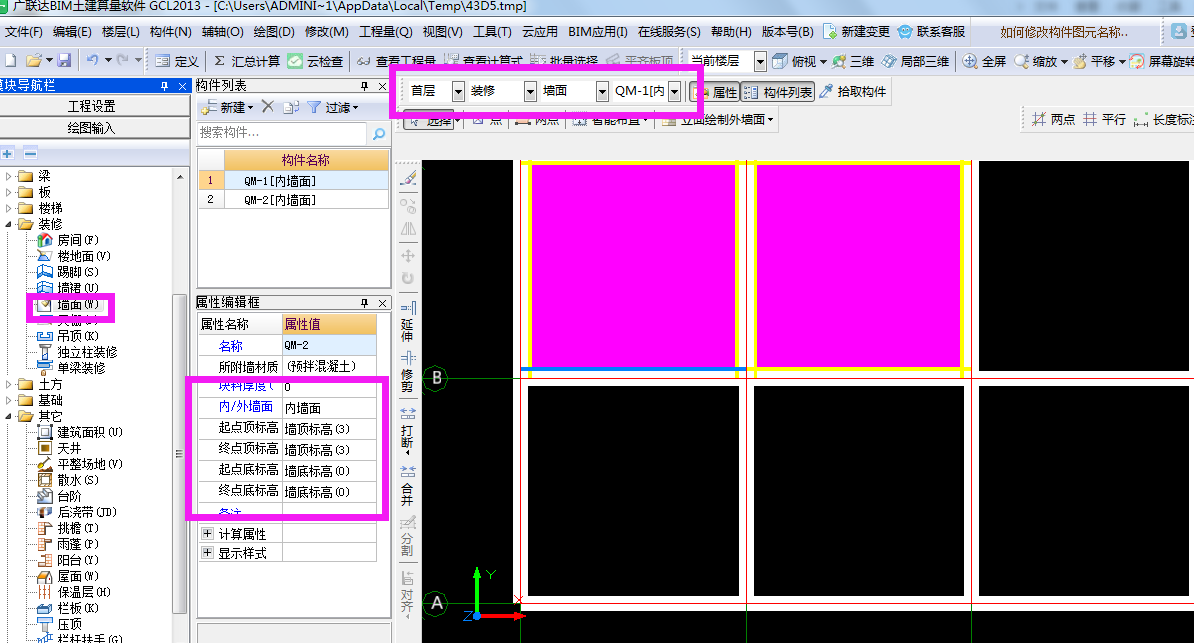Expand 计算属性 in property editor
The width and height of the screenshot is (1194, 643).
207,533
